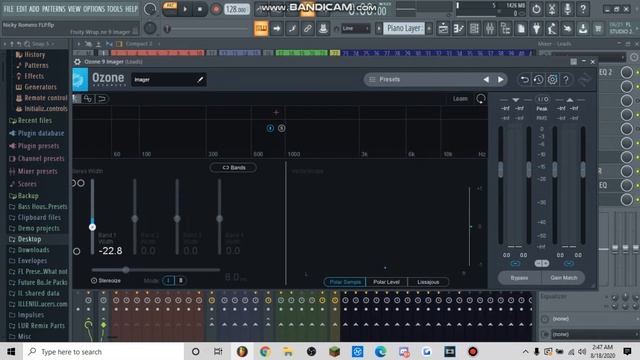The height and width of the screenshot is (360, 640).
Task: Select Stereoize Mode II
Action: pos(180,280)
